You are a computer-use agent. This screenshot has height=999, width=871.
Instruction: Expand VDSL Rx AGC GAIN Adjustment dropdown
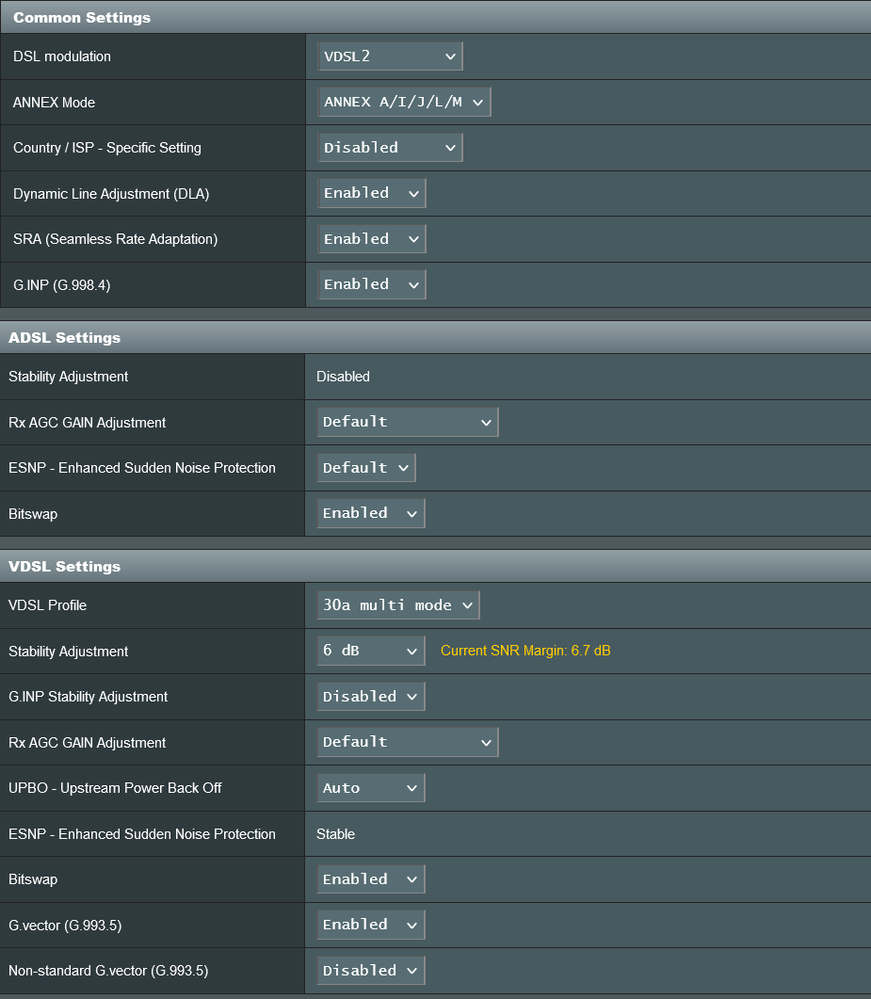tap(407, 742)
